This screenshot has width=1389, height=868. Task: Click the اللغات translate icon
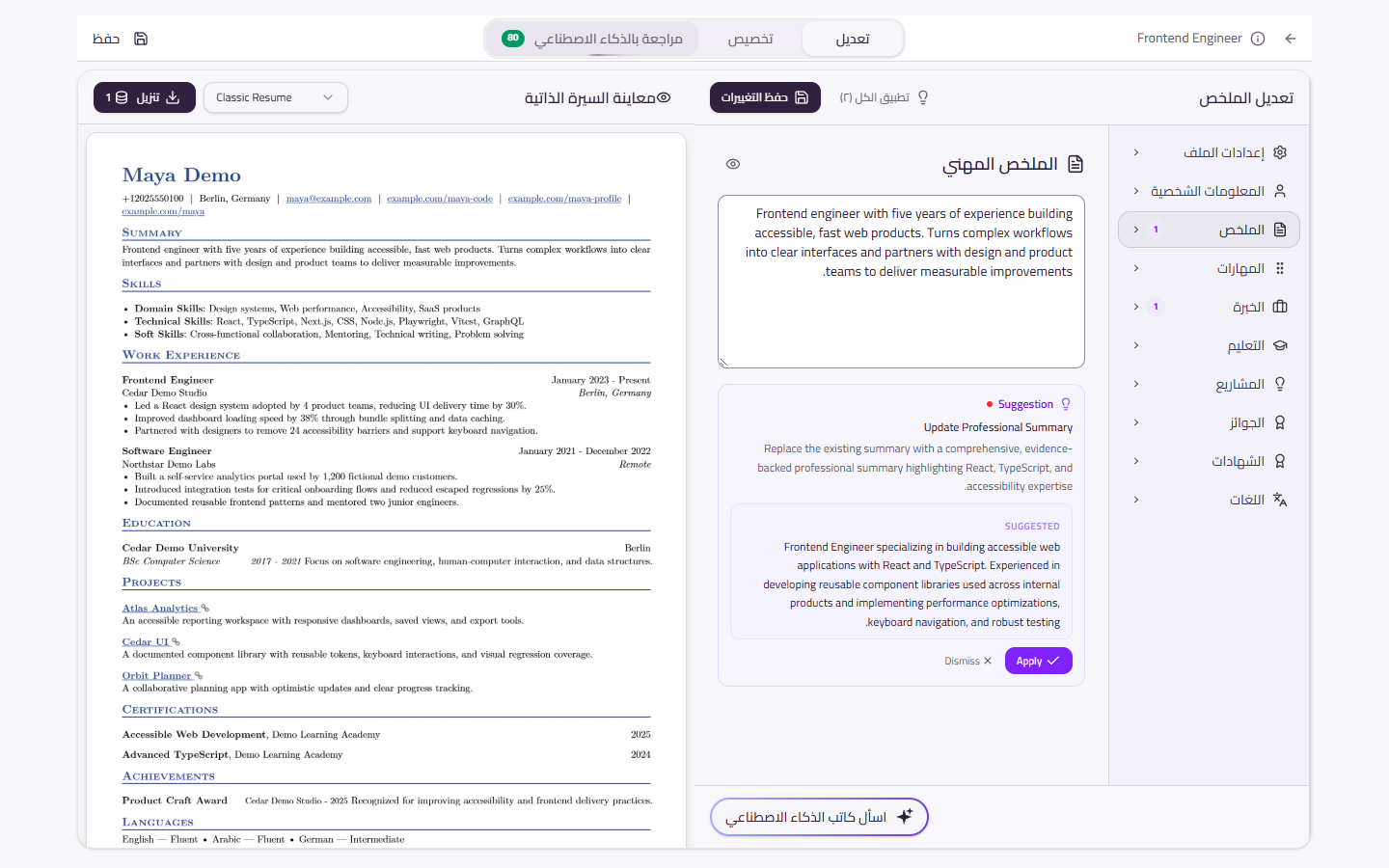click(x=1280, y=500)
